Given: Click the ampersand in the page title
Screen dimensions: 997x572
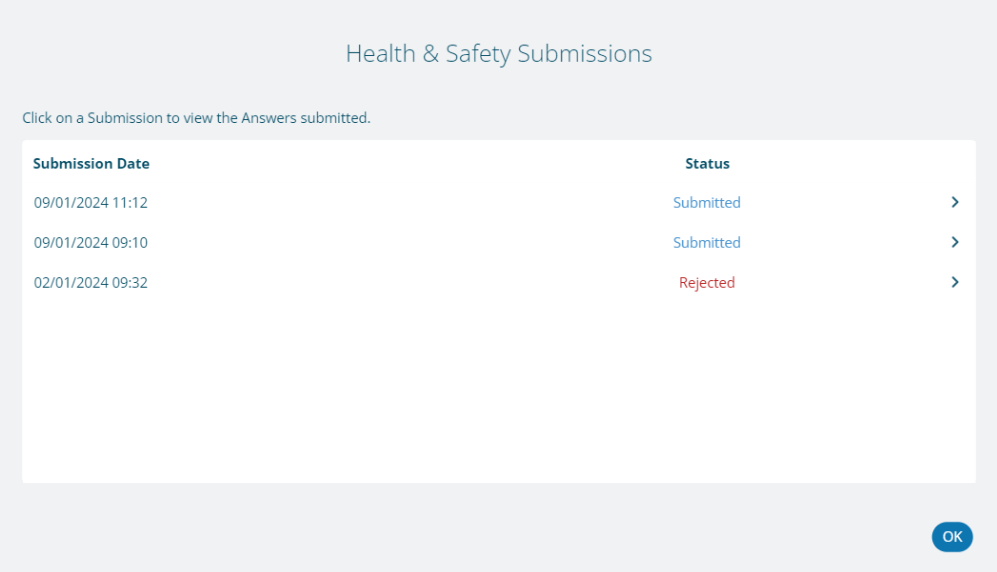Looking at the screenshot, I should click(430, 54).
